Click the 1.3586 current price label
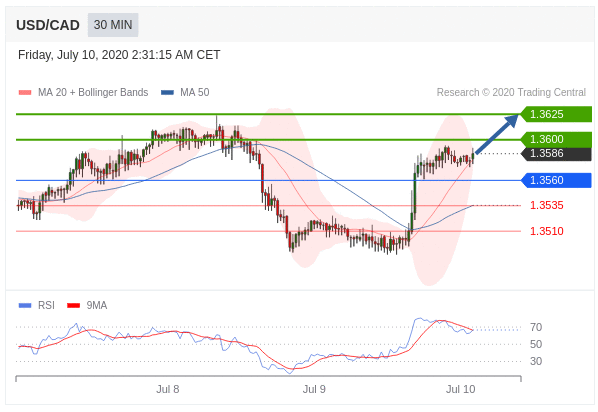This screenshot has width=598, height=412. 556,153
